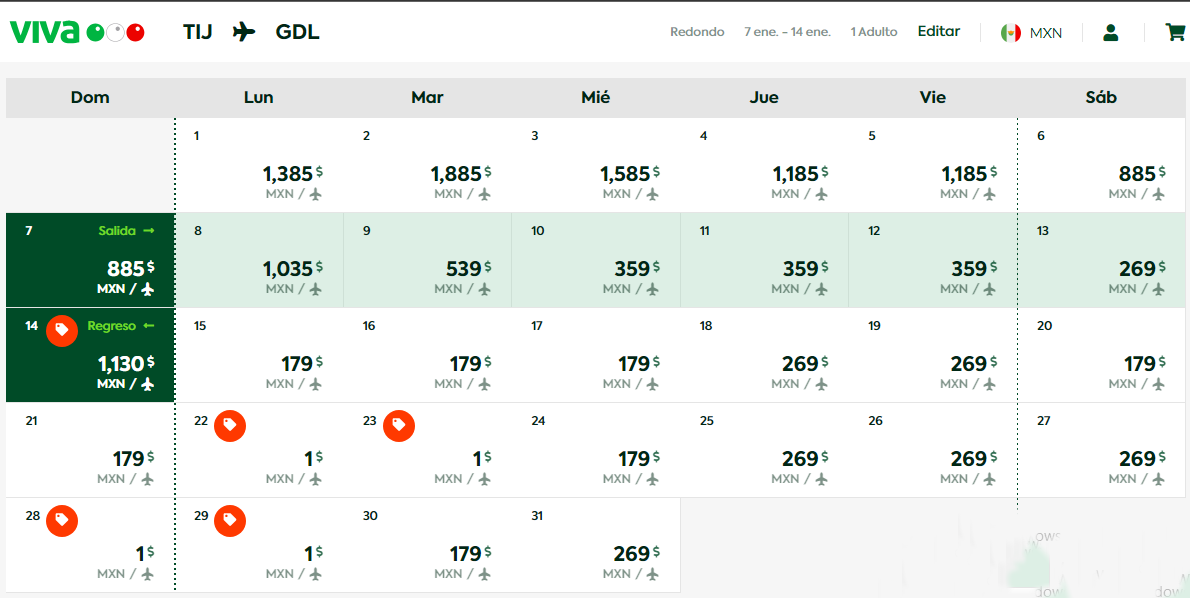
Task: Open the MXN currency selector
Action: [1045, 32]
